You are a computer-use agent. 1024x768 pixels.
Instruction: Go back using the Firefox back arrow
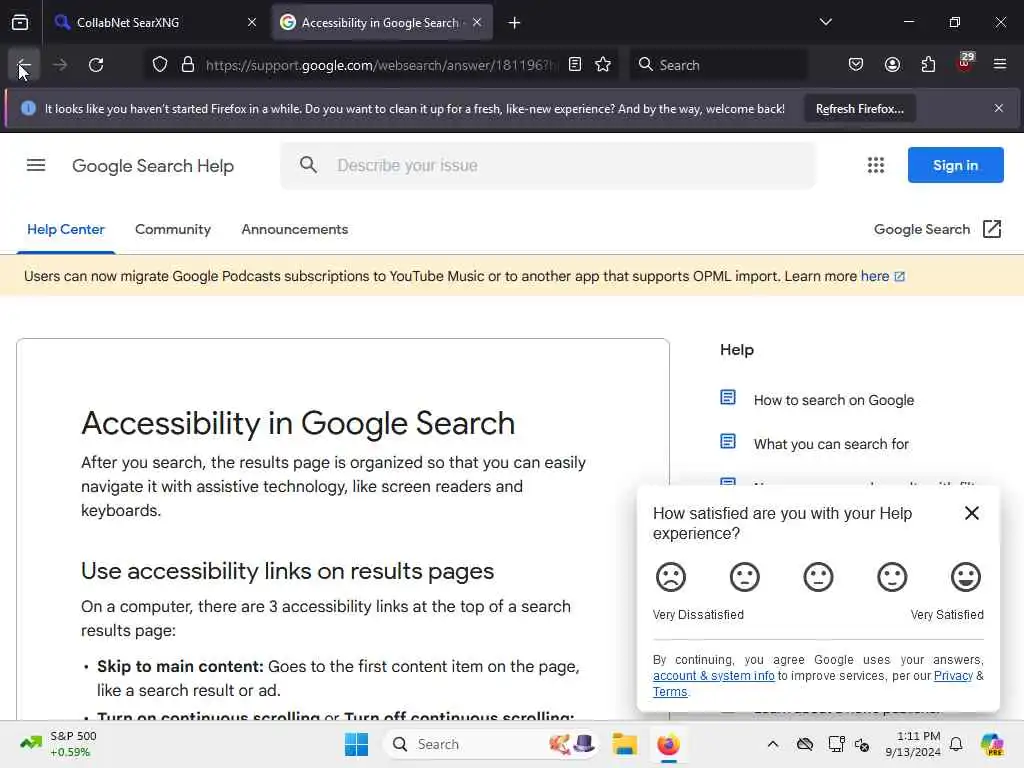[24, 65]
